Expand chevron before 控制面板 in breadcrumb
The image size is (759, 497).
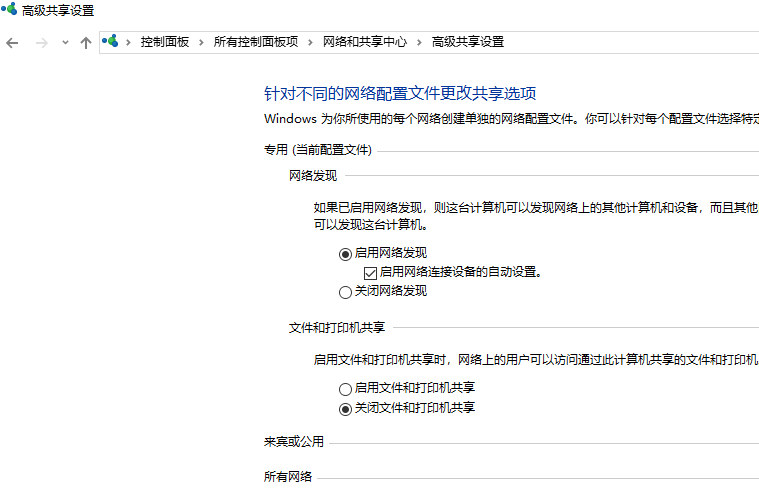click(128, 43)
